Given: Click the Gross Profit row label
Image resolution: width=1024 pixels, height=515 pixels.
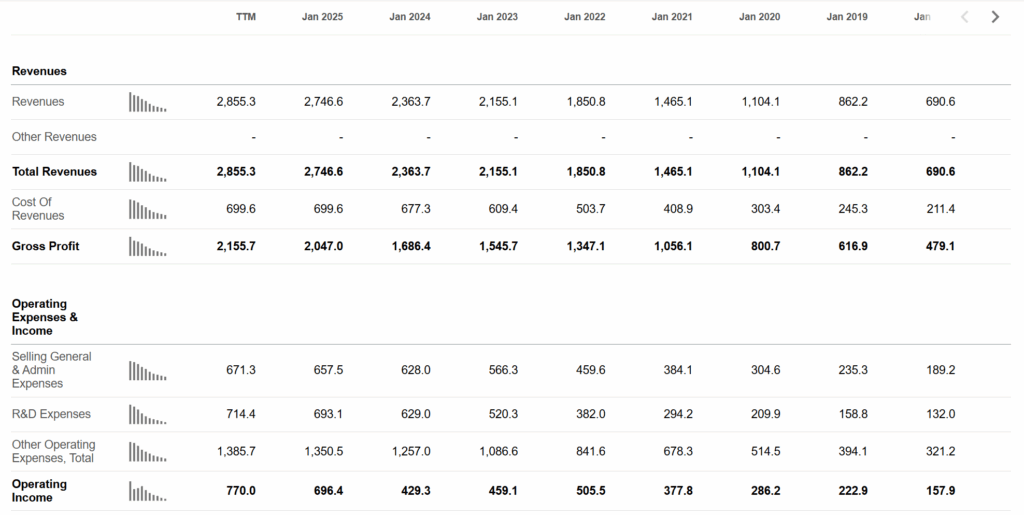Looking at the screenshot, I should [45, 246].
